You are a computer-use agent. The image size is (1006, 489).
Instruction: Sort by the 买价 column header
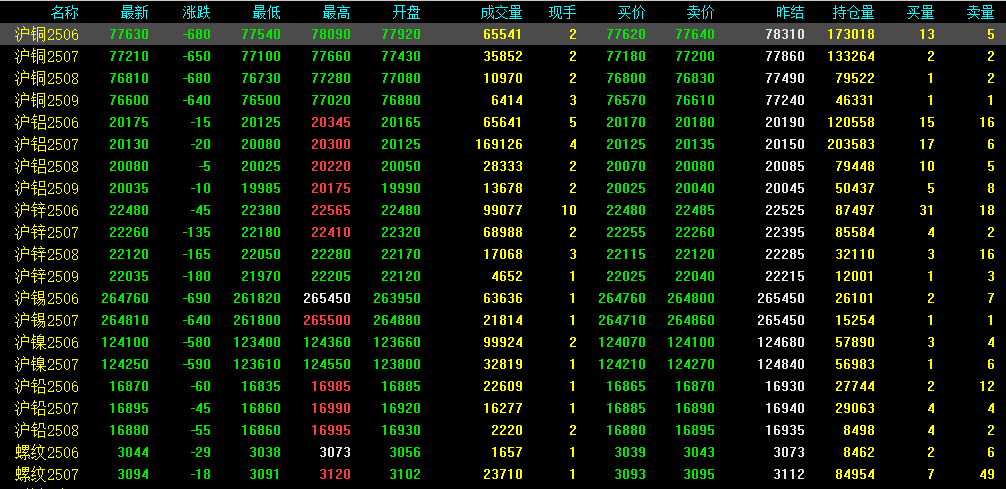[632, 12]
